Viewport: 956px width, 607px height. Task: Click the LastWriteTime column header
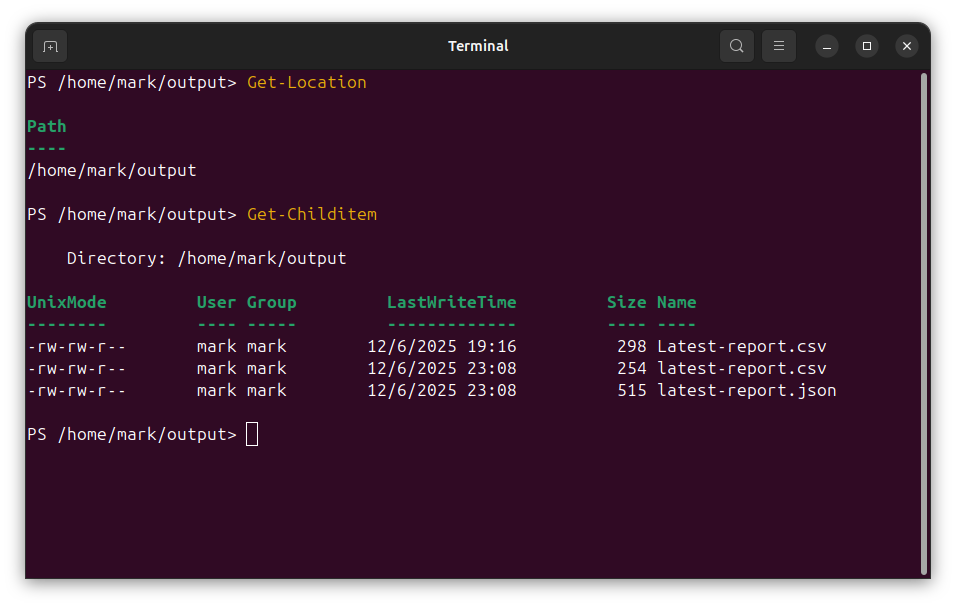451,302
